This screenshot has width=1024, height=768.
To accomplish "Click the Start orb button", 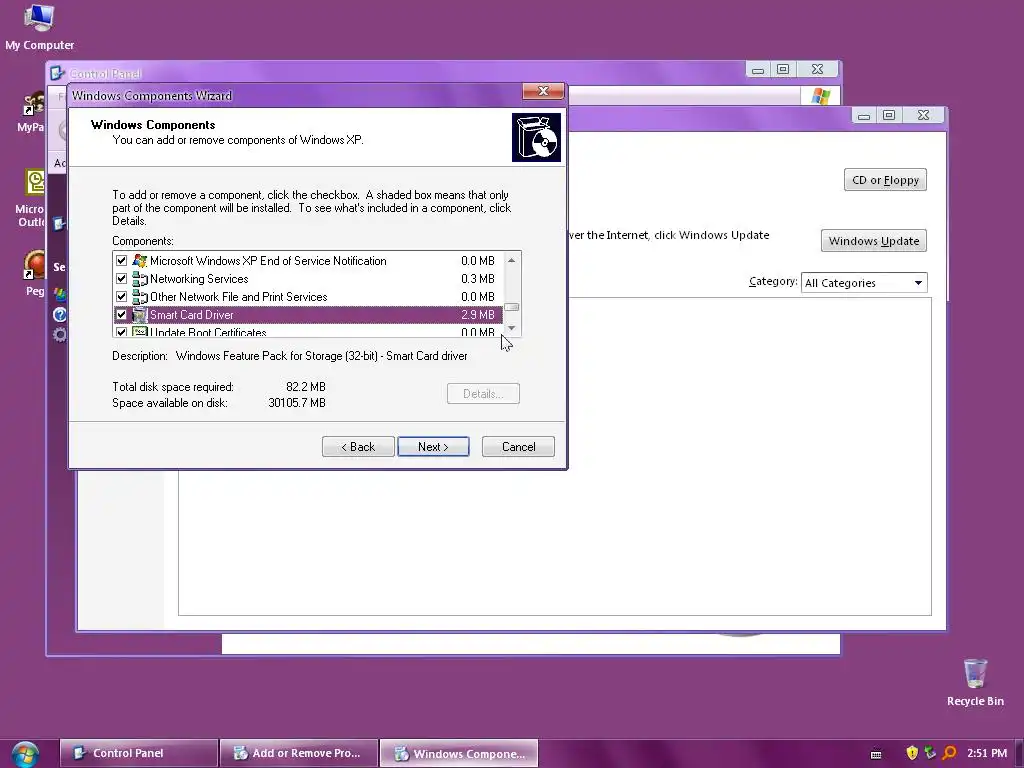I will [x=25, y=754].
